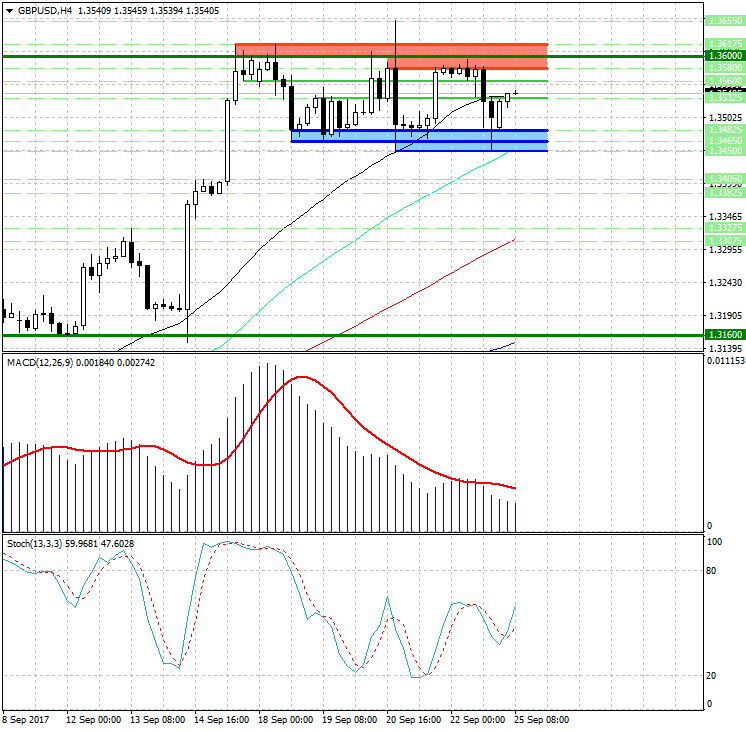Click the 1.34825 price level label
Screen dimensions: 746x731
724,130
